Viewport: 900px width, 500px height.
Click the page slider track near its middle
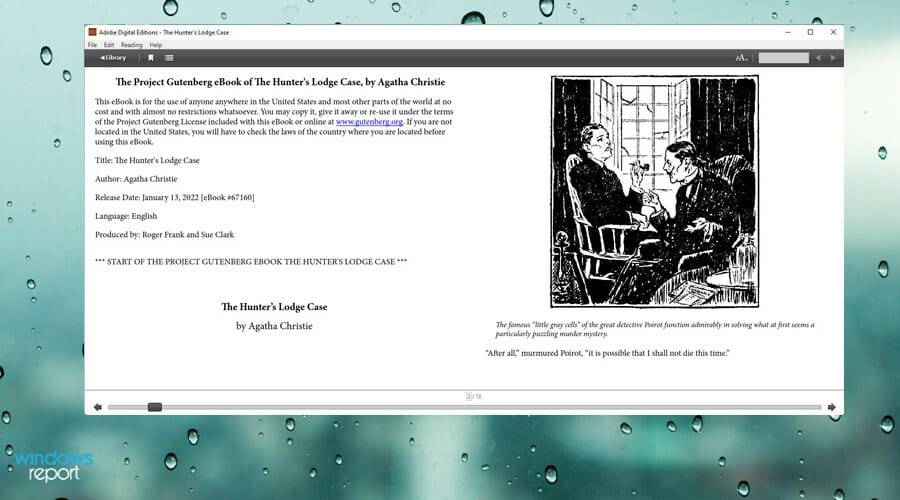[464, 407]
